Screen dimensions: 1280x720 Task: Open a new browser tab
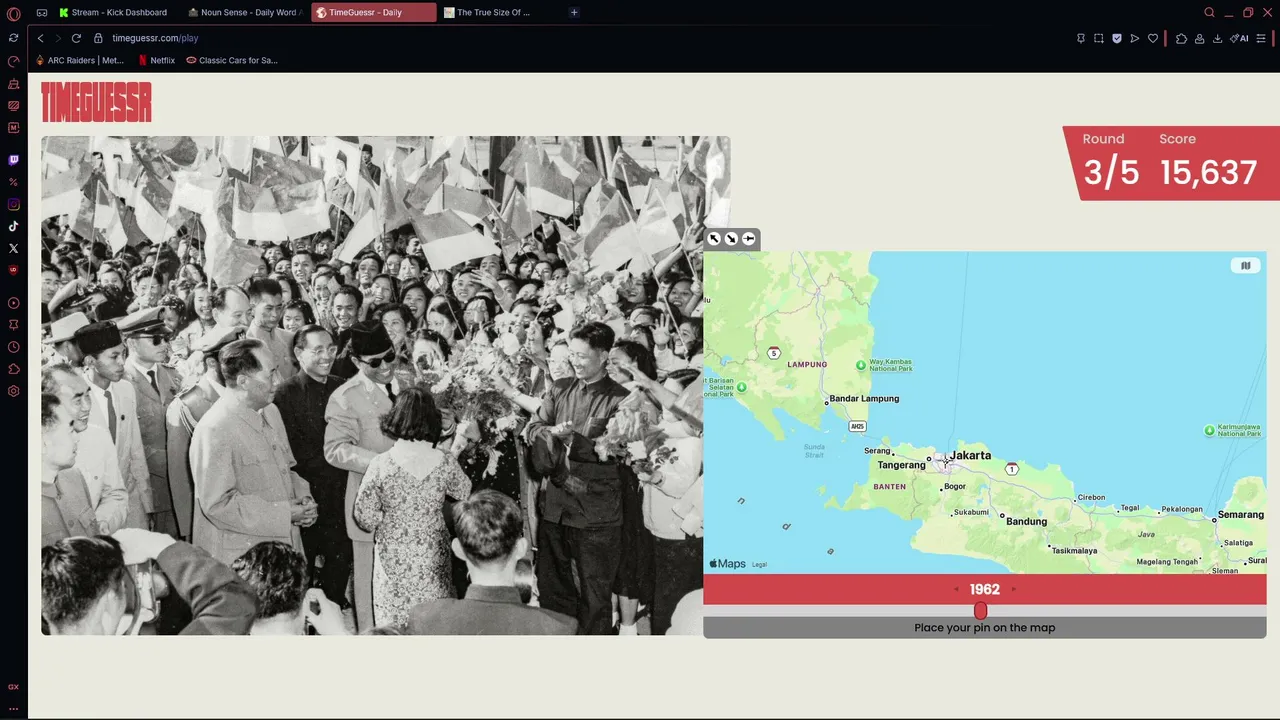click(574, 13)
